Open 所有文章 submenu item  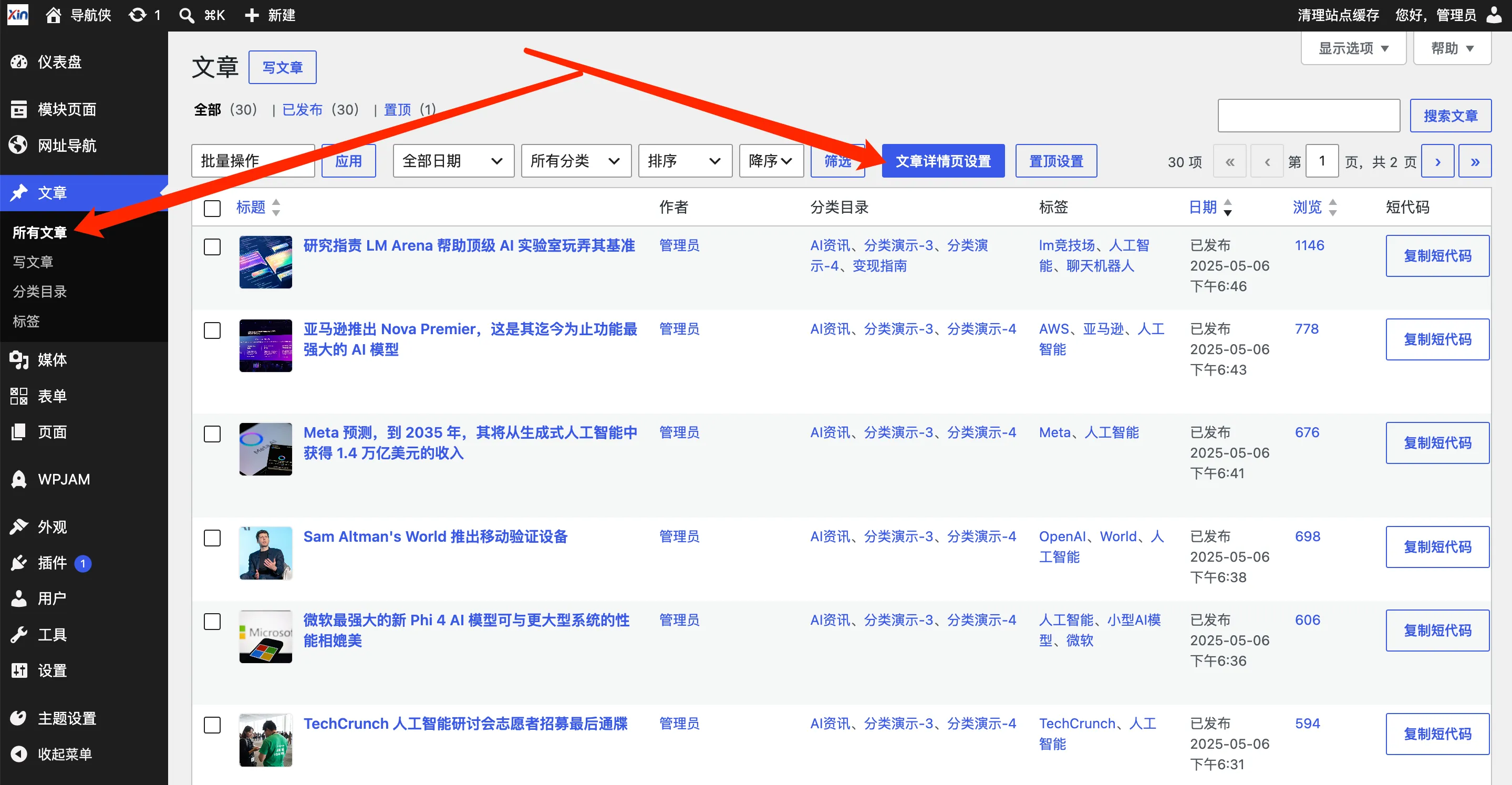(40, 233)
